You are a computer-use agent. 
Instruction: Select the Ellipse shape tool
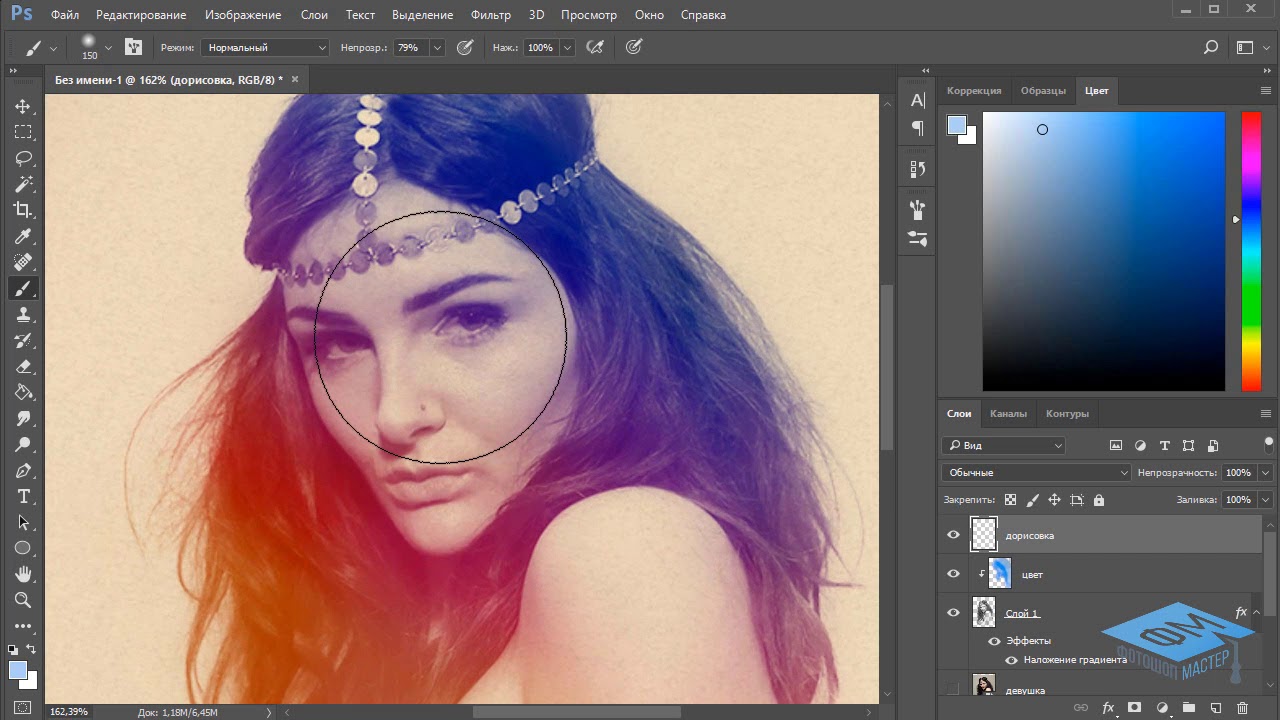pyautogui.click(x=23, y=548)
